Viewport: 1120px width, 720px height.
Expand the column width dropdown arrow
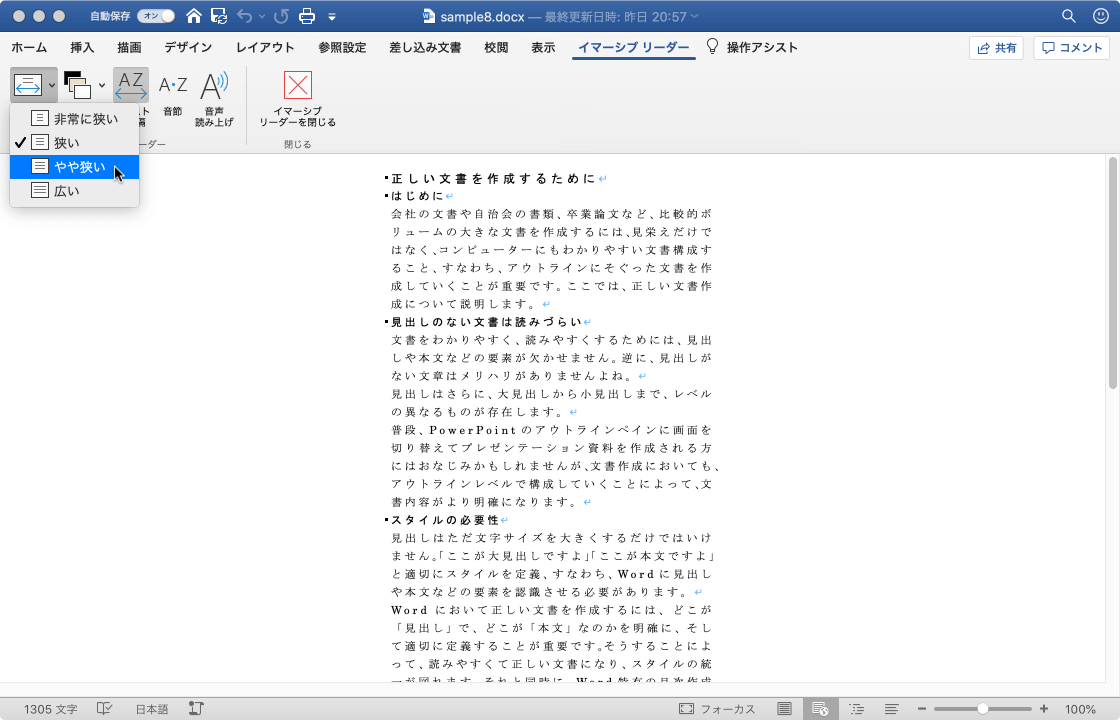pyautogui.click(x=51, y=86)
